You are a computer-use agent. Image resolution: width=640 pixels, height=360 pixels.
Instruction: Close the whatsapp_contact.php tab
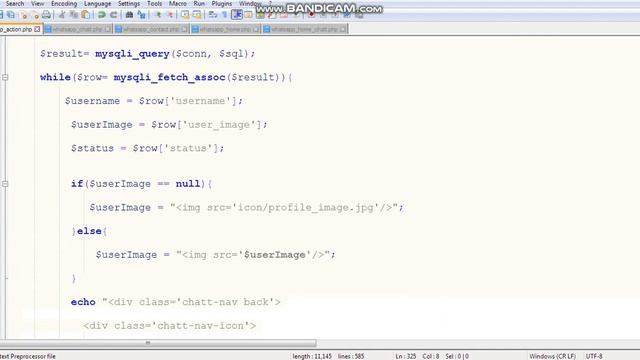pyautogui.click(x=184, y=29)
